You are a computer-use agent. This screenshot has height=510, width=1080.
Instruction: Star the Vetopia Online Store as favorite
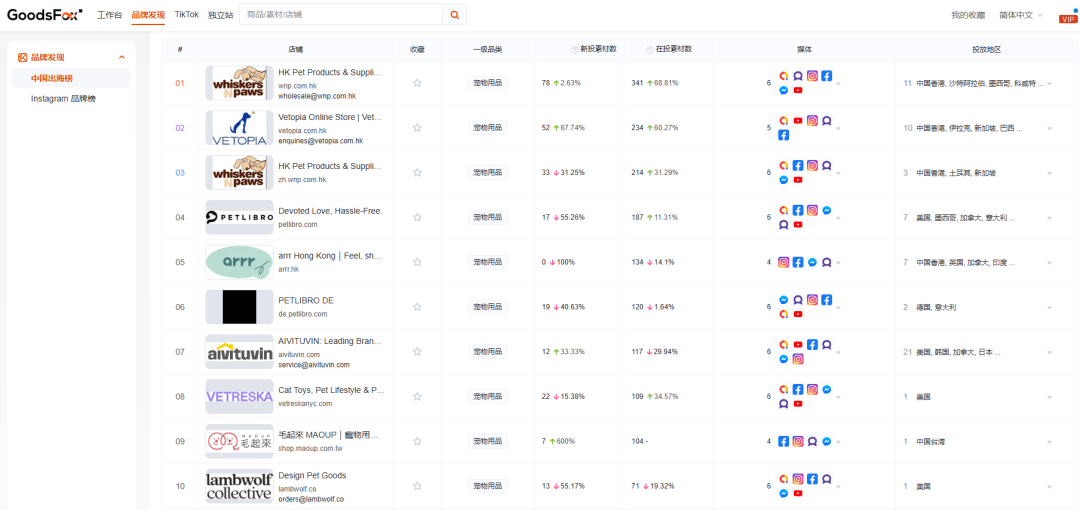[x=417, y=128]
